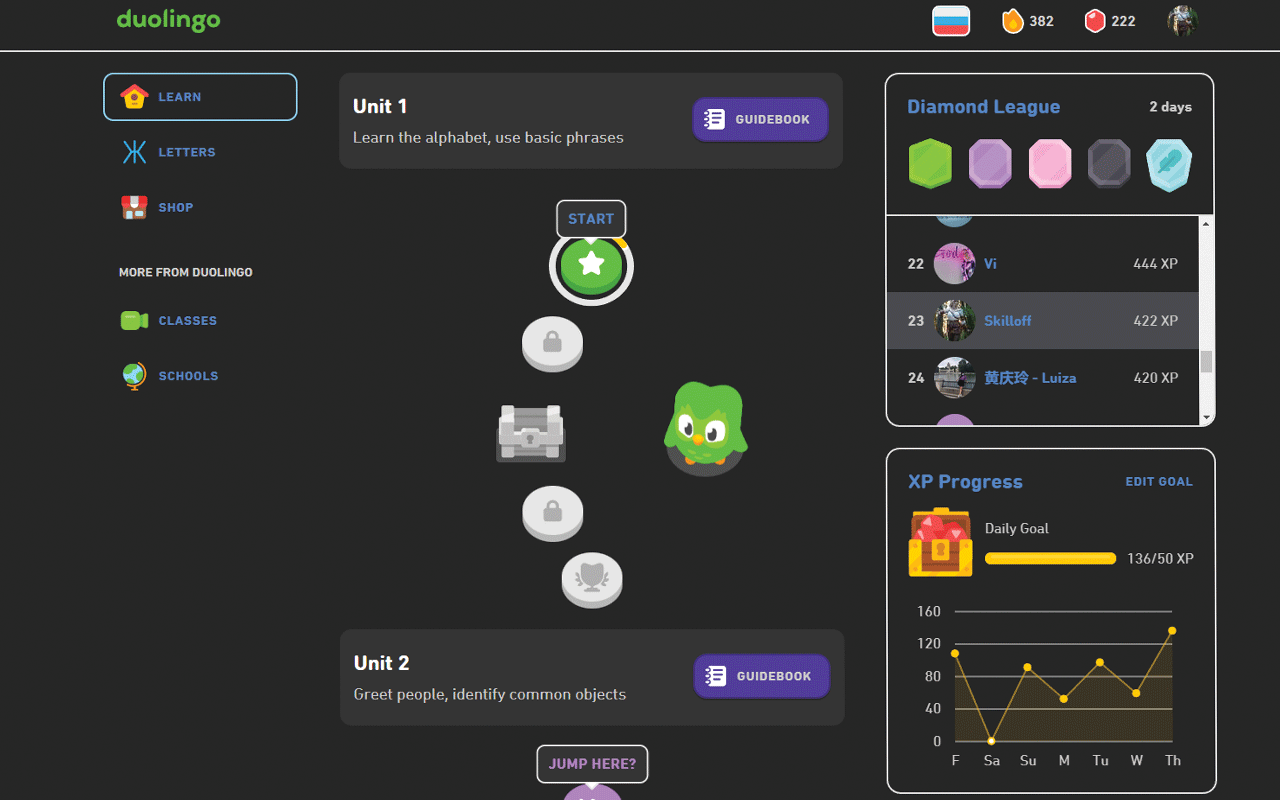
Task: Open the Unit 2 Guidebook
Action: tap(762, 677)
